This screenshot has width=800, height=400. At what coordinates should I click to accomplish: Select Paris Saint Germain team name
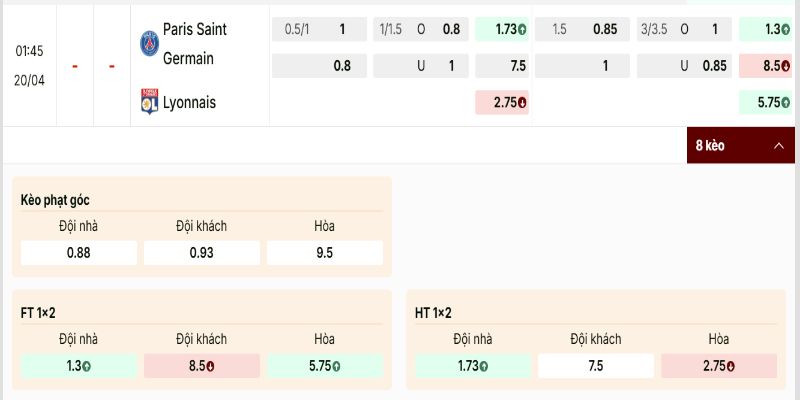[x=197, y=44]
